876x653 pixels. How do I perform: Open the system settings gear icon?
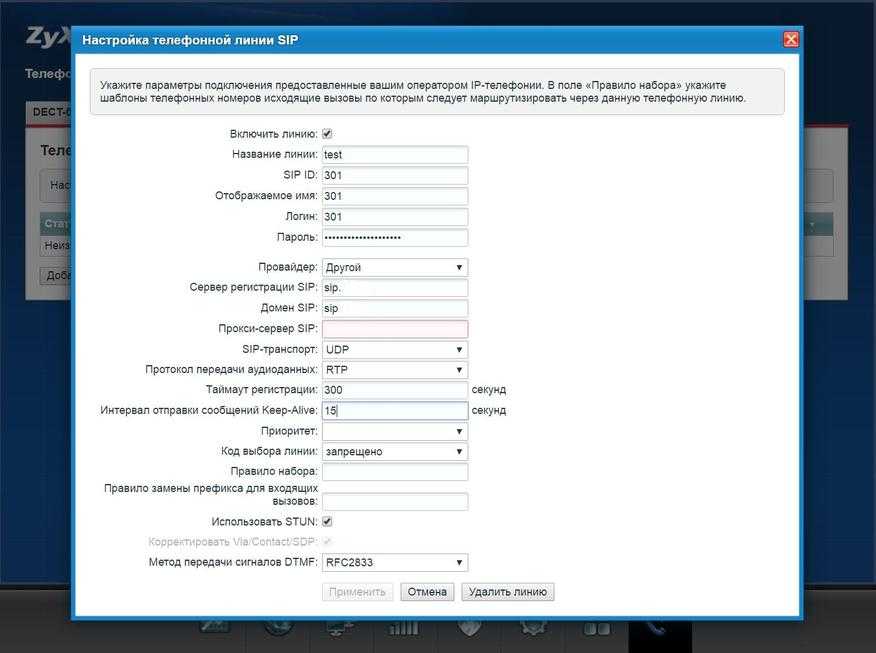[x=532, y=630]
